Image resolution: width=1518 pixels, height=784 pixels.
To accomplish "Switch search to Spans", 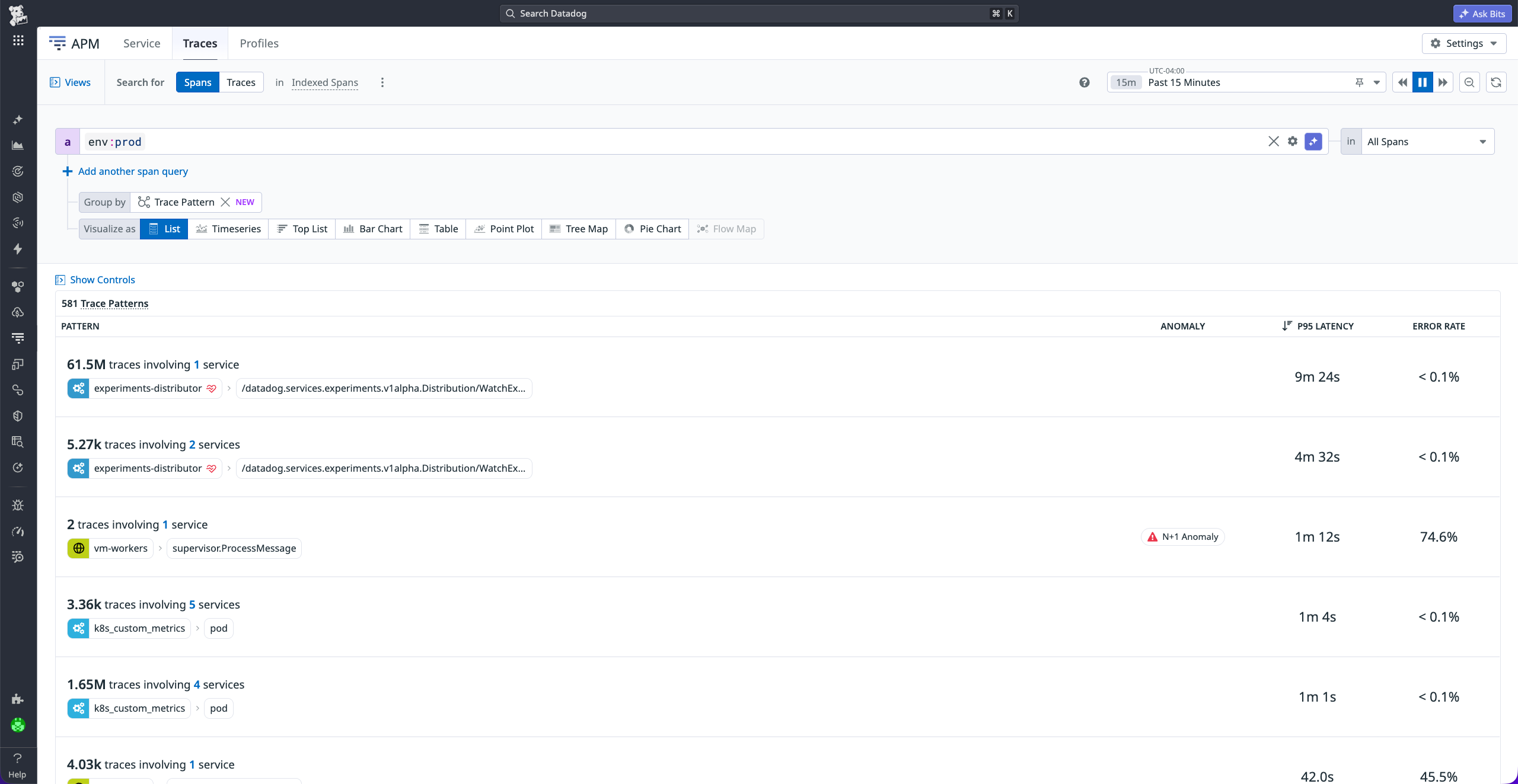I will tap(197, 82).
